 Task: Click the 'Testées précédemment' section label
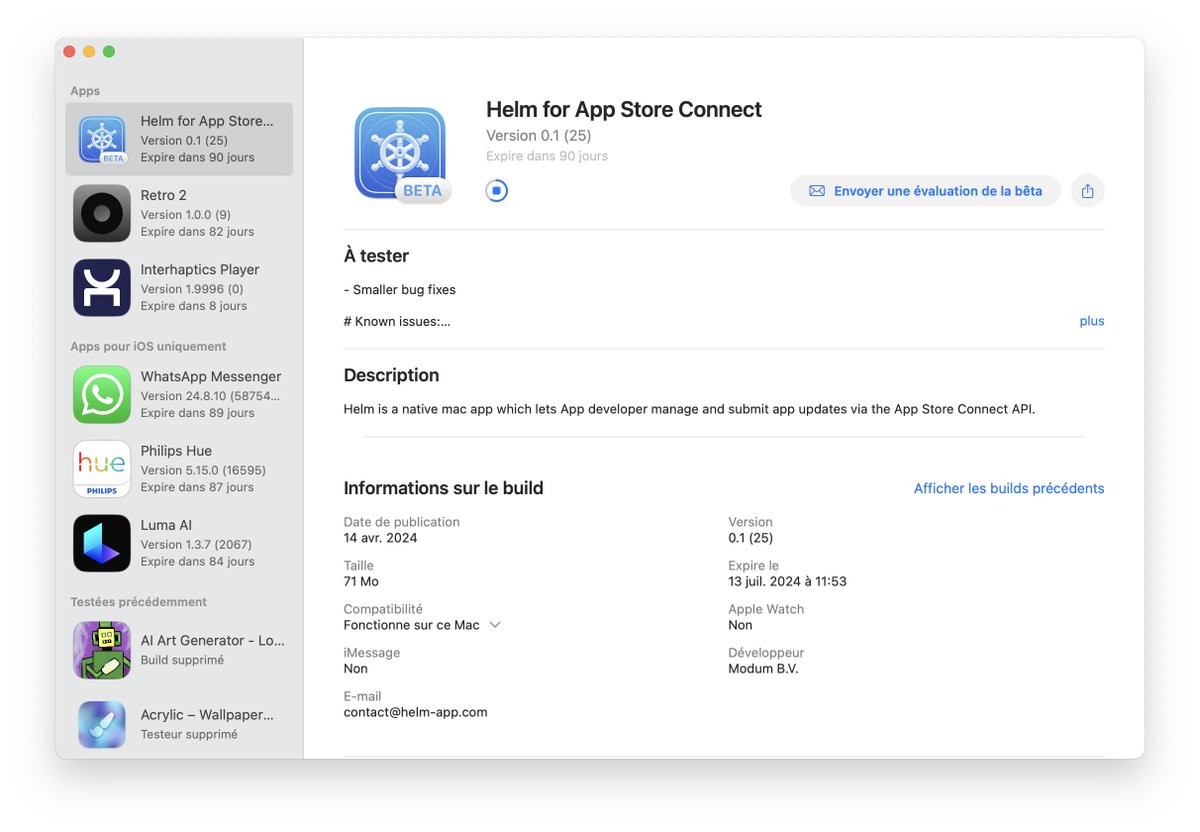pyautogui.click(x=138, y=602)
